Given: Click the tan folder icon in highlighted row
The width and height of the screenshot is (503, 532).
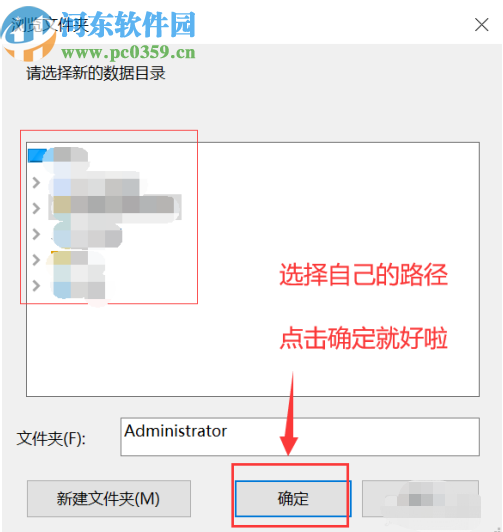Looking at the screenshot, I should (x=62, y=205).
